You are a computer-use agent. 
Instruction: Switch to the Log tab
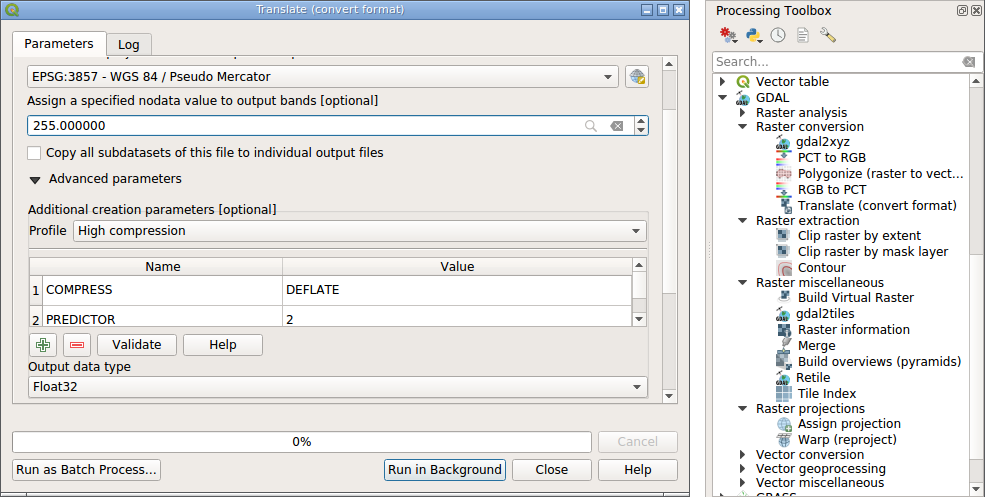click(x=129, y=45)
